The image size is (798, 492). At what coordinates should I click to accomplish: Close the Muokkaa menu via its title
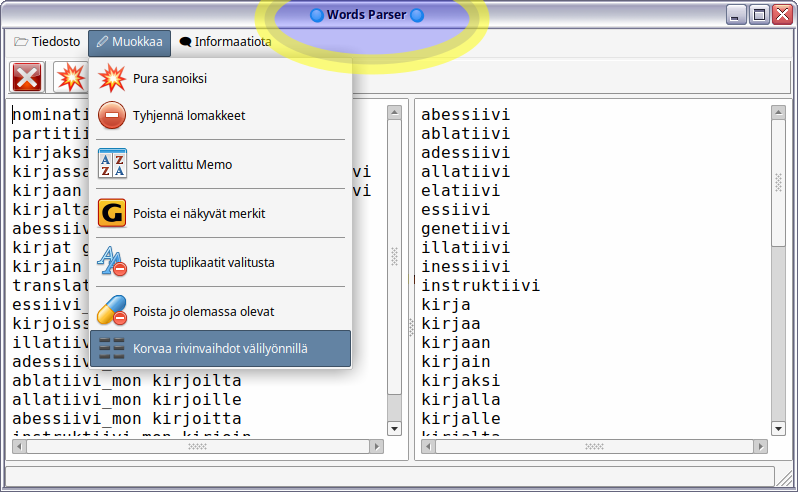[129, 42]
